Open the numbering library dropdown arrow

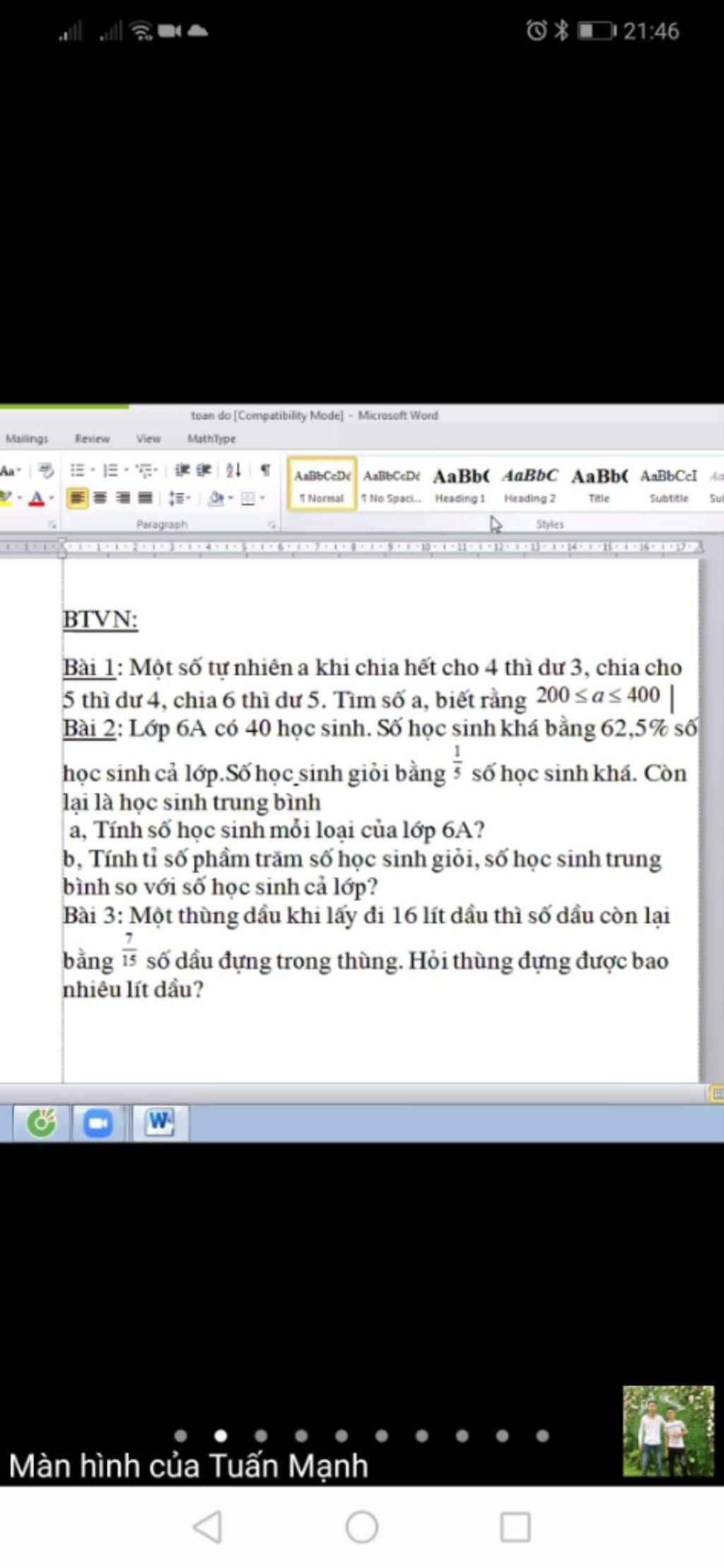(x=126, y=470)
